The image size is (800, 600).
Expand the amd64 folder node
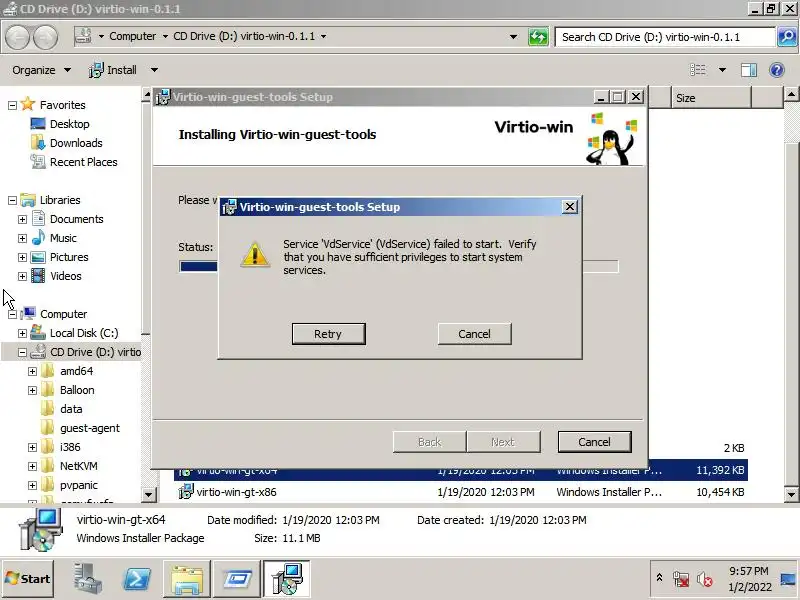[x=32, y=371]
